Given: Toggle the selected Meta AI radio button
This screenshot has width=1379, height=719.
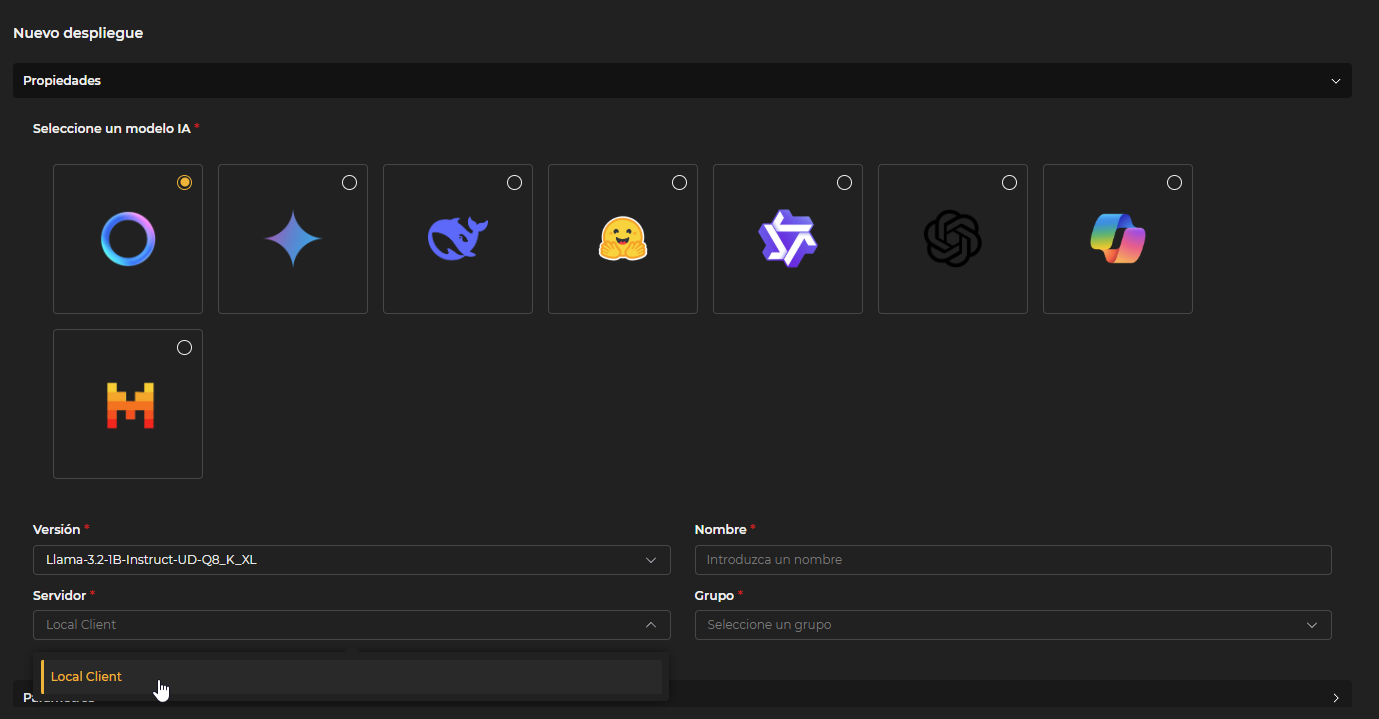Looking at the screenshot, I should pos(184,182).
